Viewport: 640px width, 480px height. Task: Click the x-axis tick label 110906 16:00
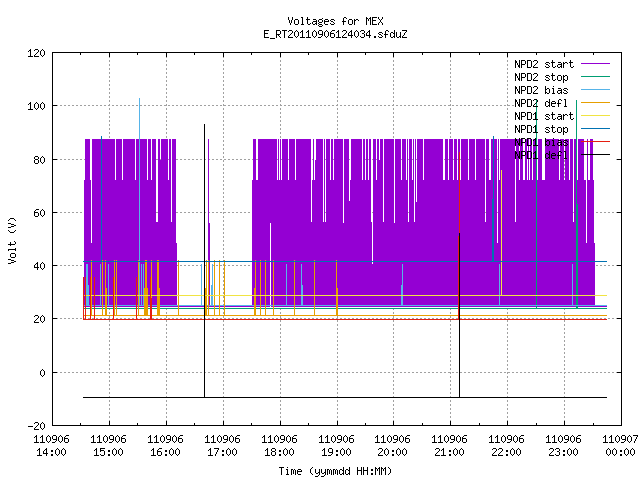tap(165, 446)
